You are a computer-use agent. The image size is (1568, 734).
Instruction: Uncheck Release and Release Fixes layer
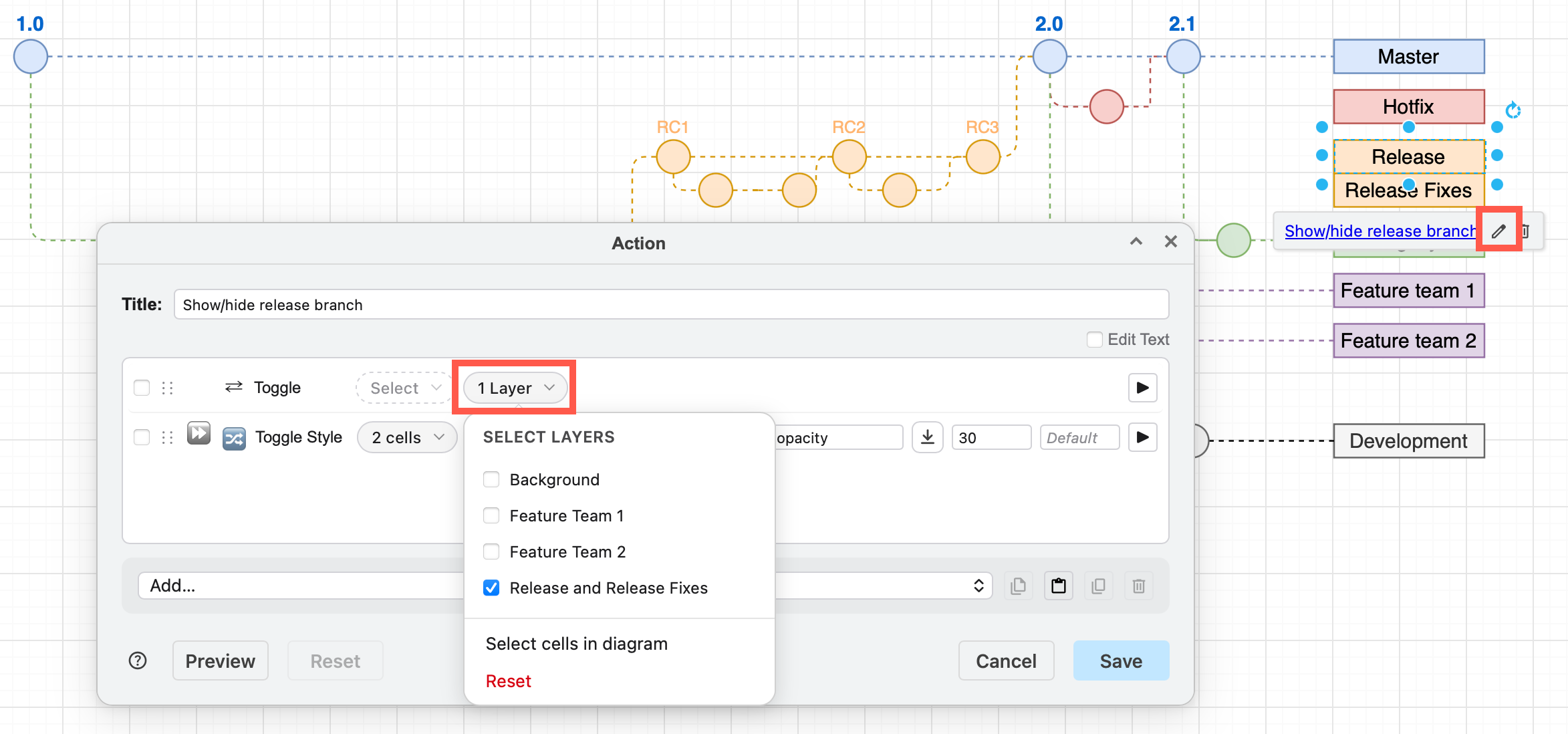click(491, 588)
